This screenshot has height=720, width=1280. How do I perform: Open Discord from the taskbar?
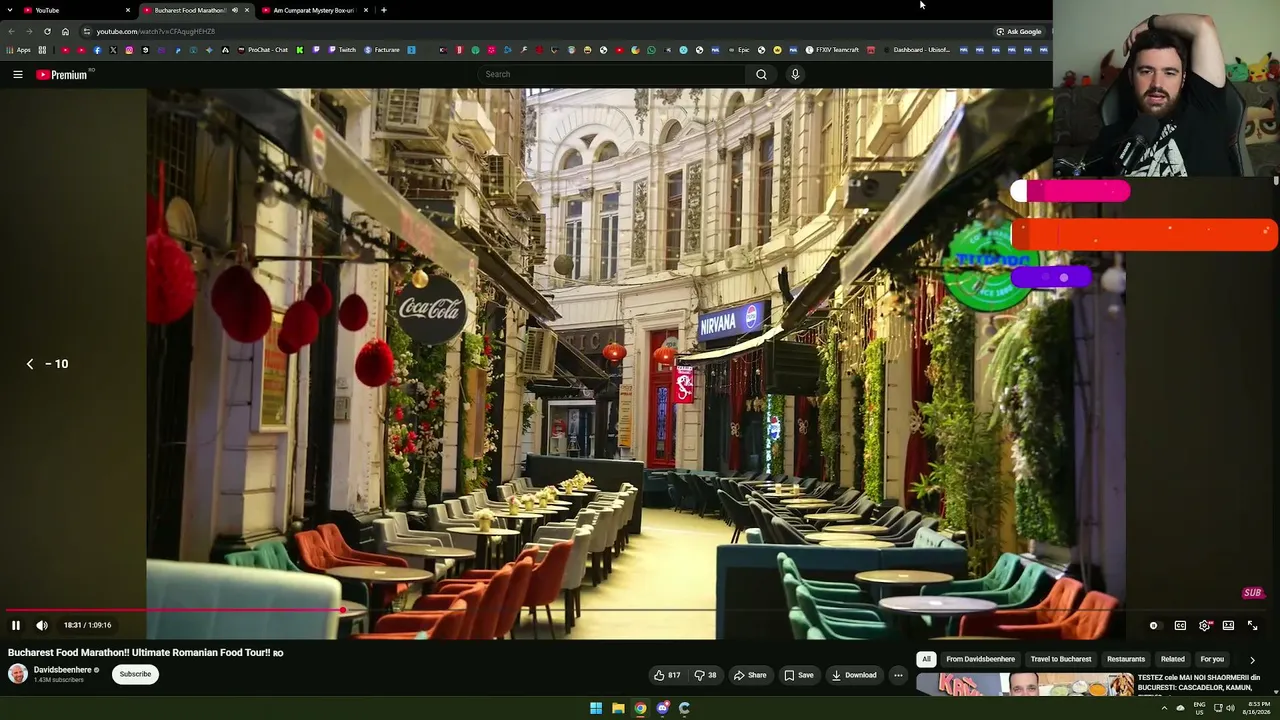pyautogui.click(x=662, y=708)
